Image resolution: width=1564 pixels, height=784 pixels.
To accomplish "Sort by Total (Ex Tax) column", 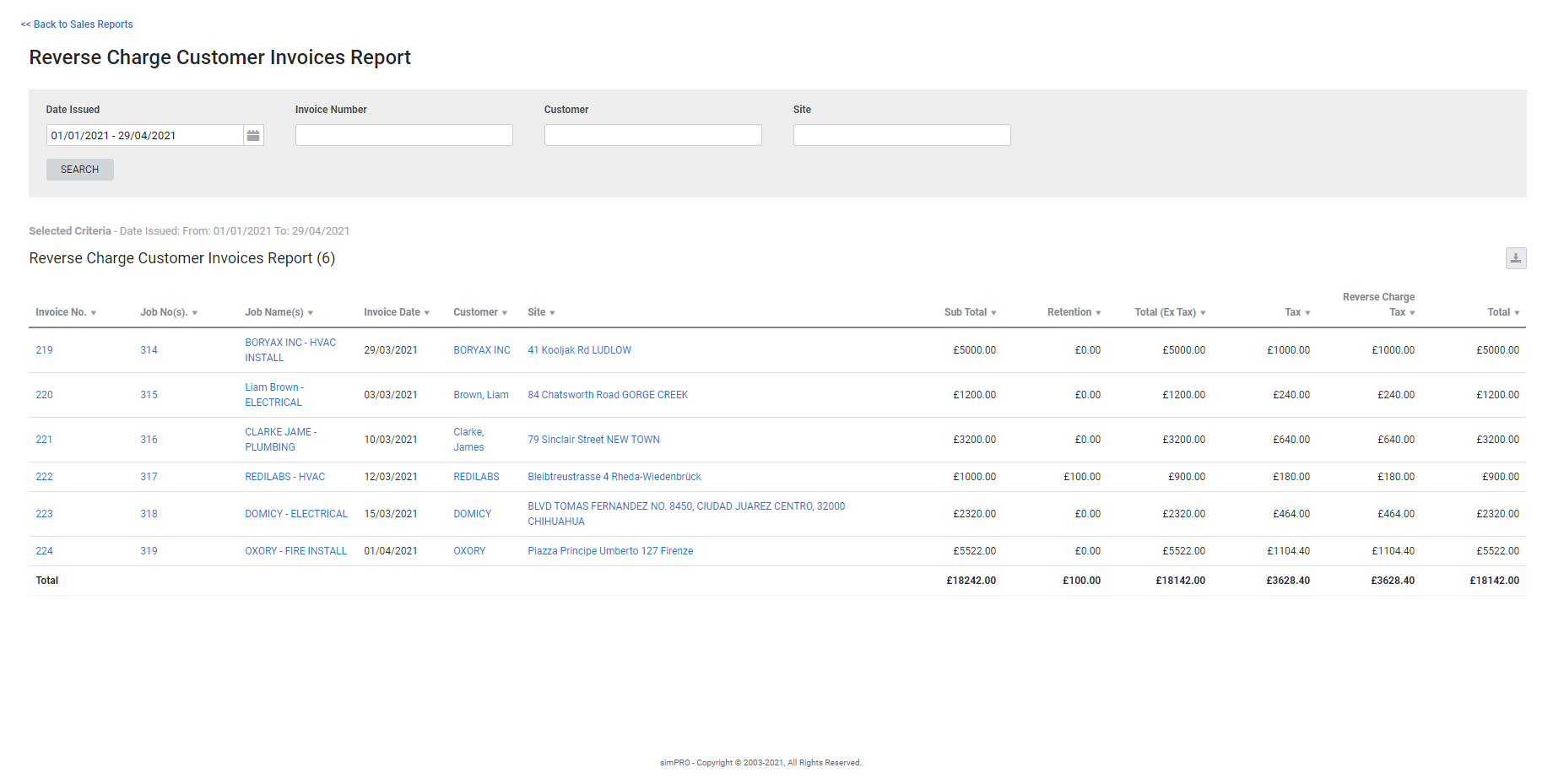I will (1170, 312).
